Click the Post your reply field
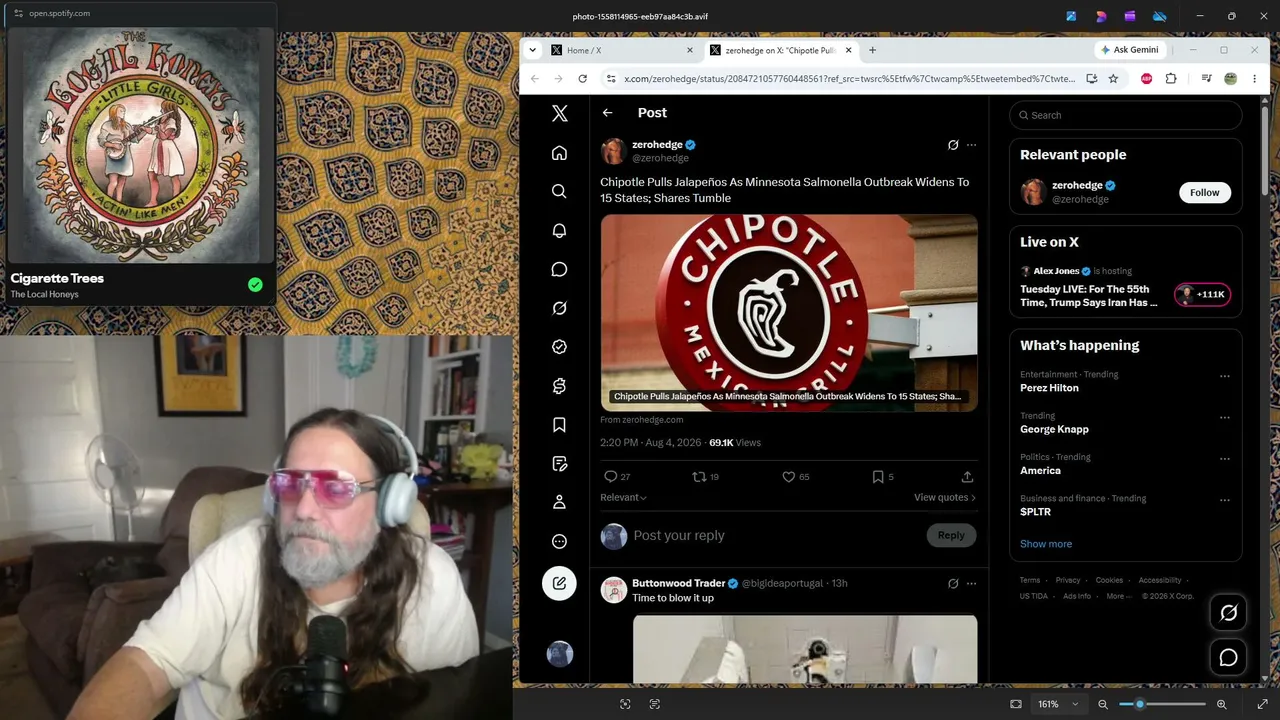This screenshot has height=720, width=1280. tap(775, 535)
